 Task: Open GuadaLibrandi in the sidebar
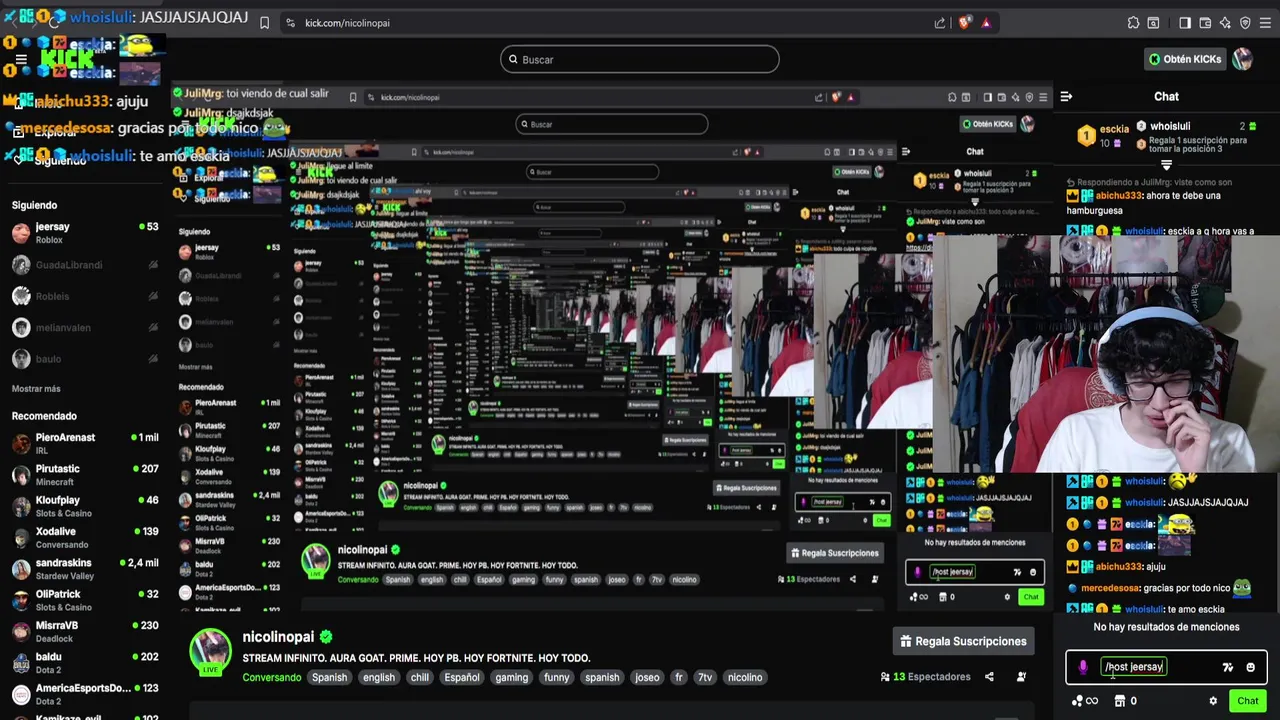point(85,265)
